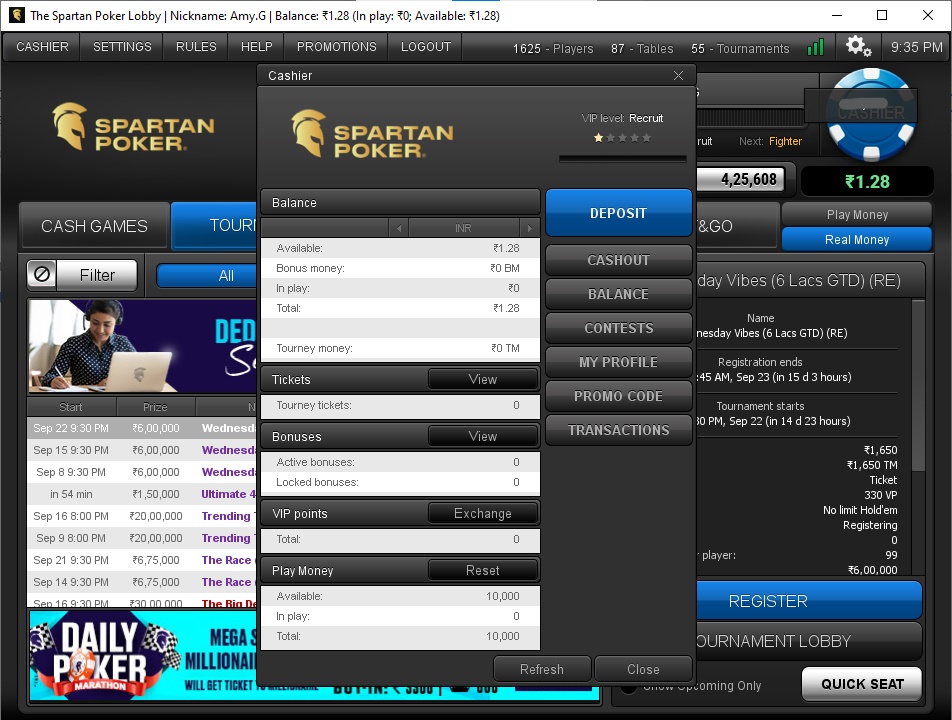Sort tournaments by the Start column header
The height and width of the screenshot is (720, 952).
click(72, 407)
